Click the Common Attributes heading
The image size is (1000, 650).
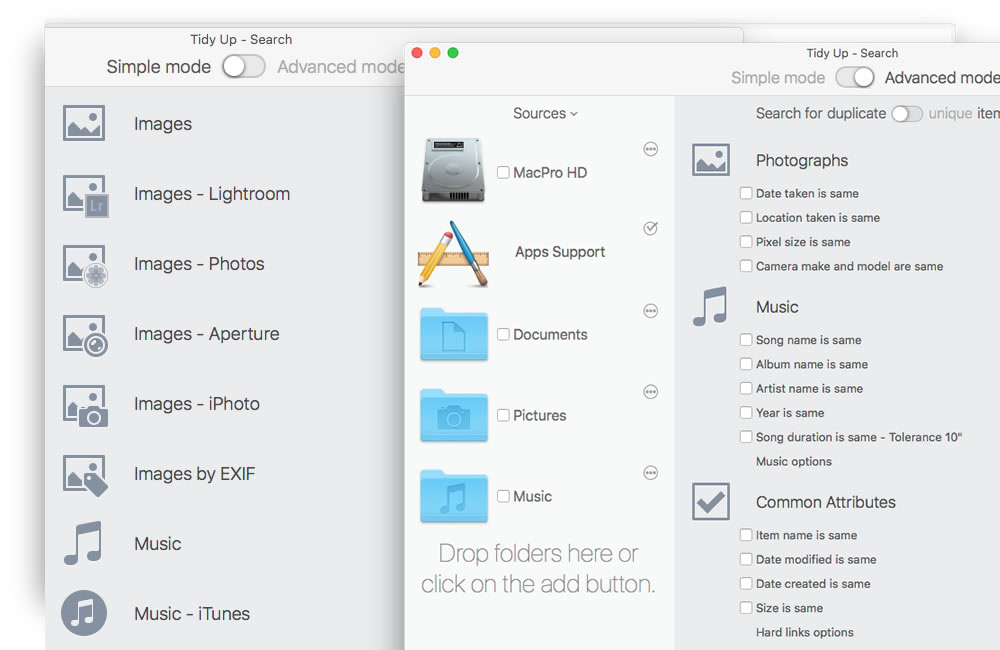coord(826,502)
